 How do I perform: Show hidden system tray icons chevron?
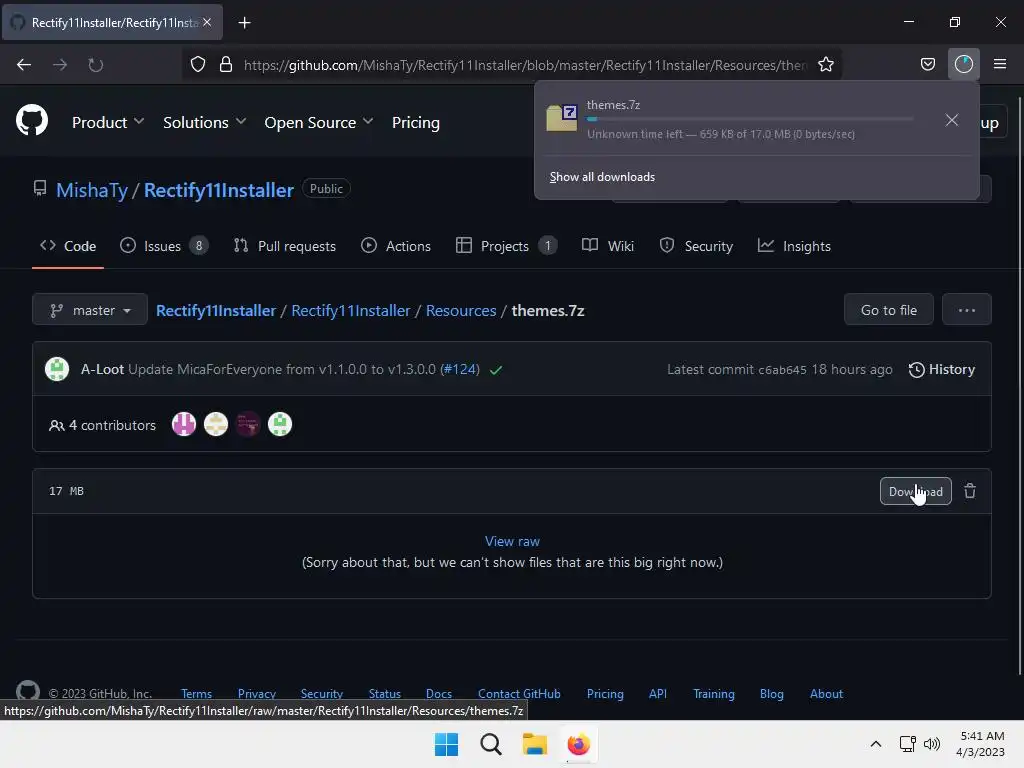pos(876,744)
